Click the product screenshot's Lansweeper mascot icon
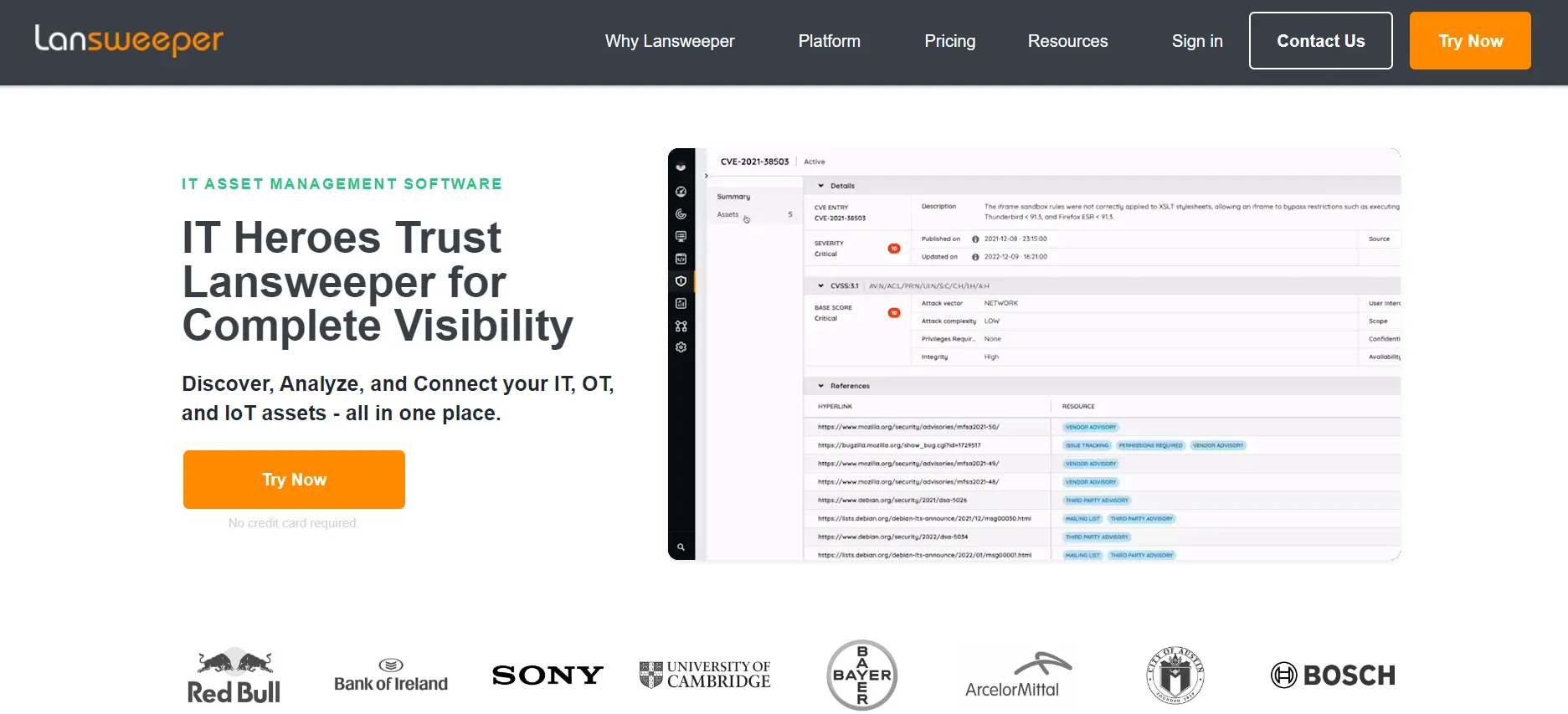This screenshot has height=714, width=1568. click(x=681, y=167)
